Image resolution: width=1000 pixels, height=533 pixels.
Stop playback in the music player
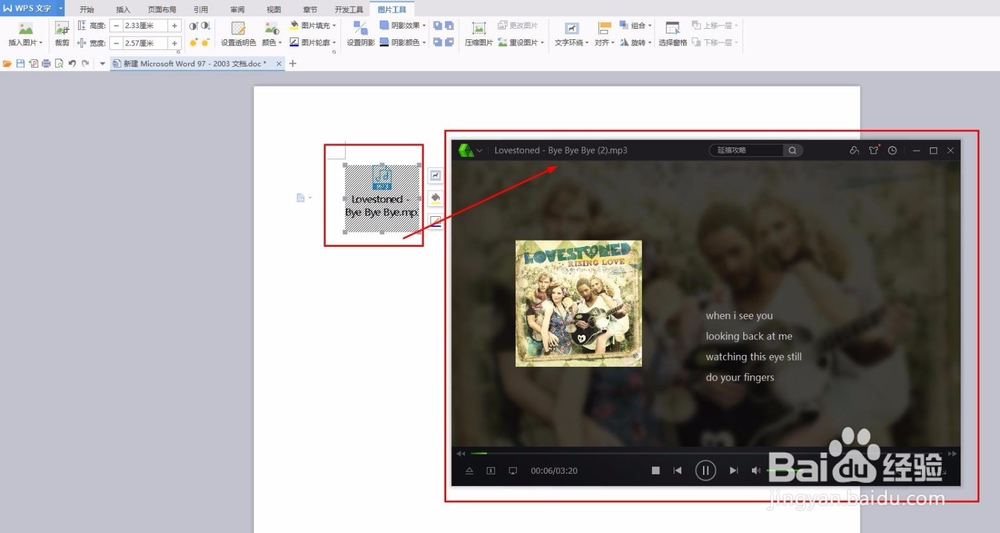point(656,471)
